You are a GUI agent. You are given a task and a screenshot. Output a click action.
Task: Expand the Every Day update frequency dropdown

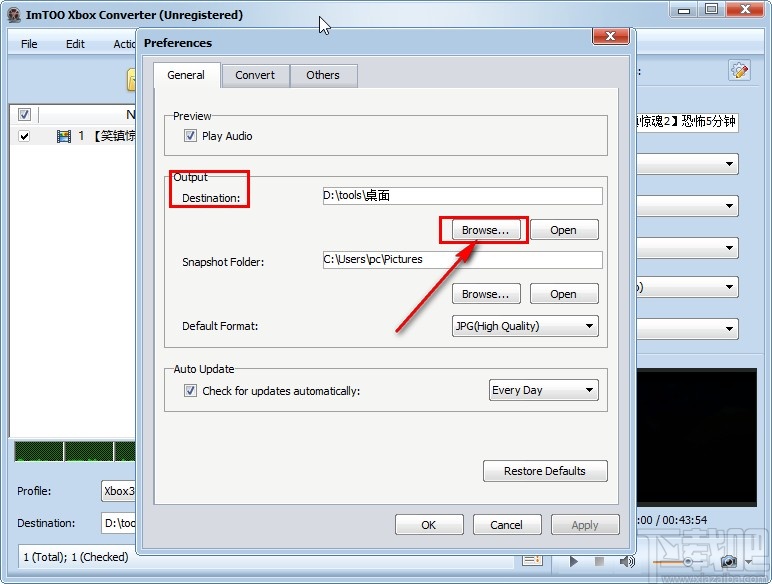(544, 390)
